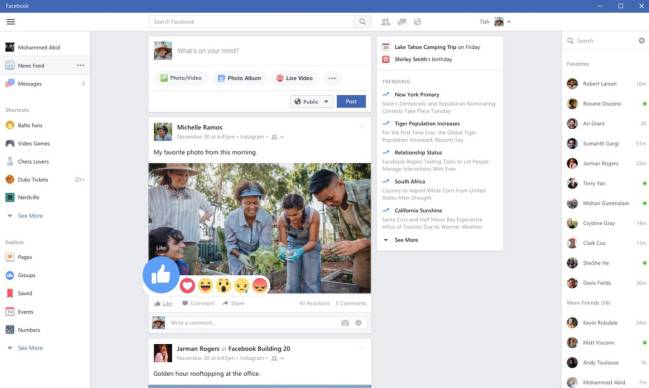Expand See More under Shortcuts
This screenshot has width=649, height=388.
pos(25,216)
